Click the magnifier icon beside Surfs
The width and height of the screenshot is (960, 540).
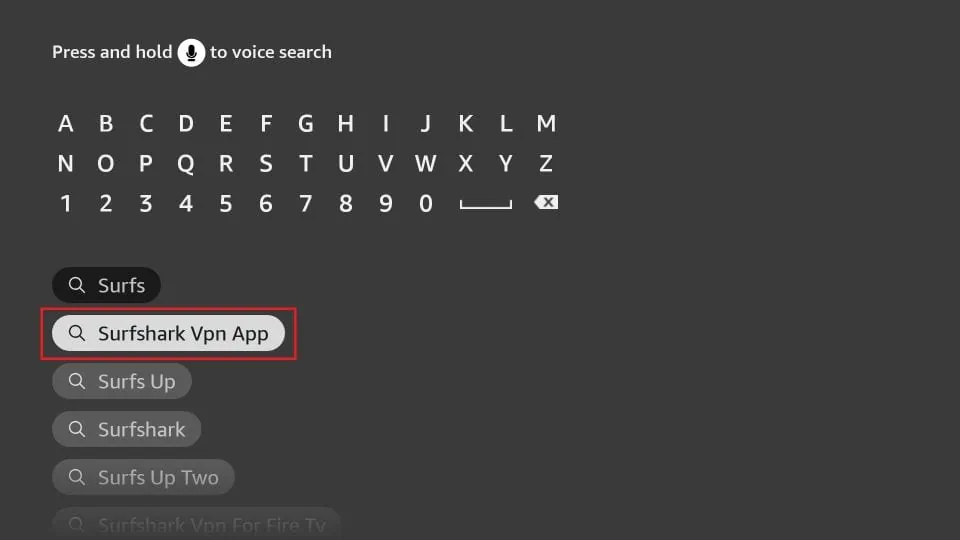[x=77, y=285]
